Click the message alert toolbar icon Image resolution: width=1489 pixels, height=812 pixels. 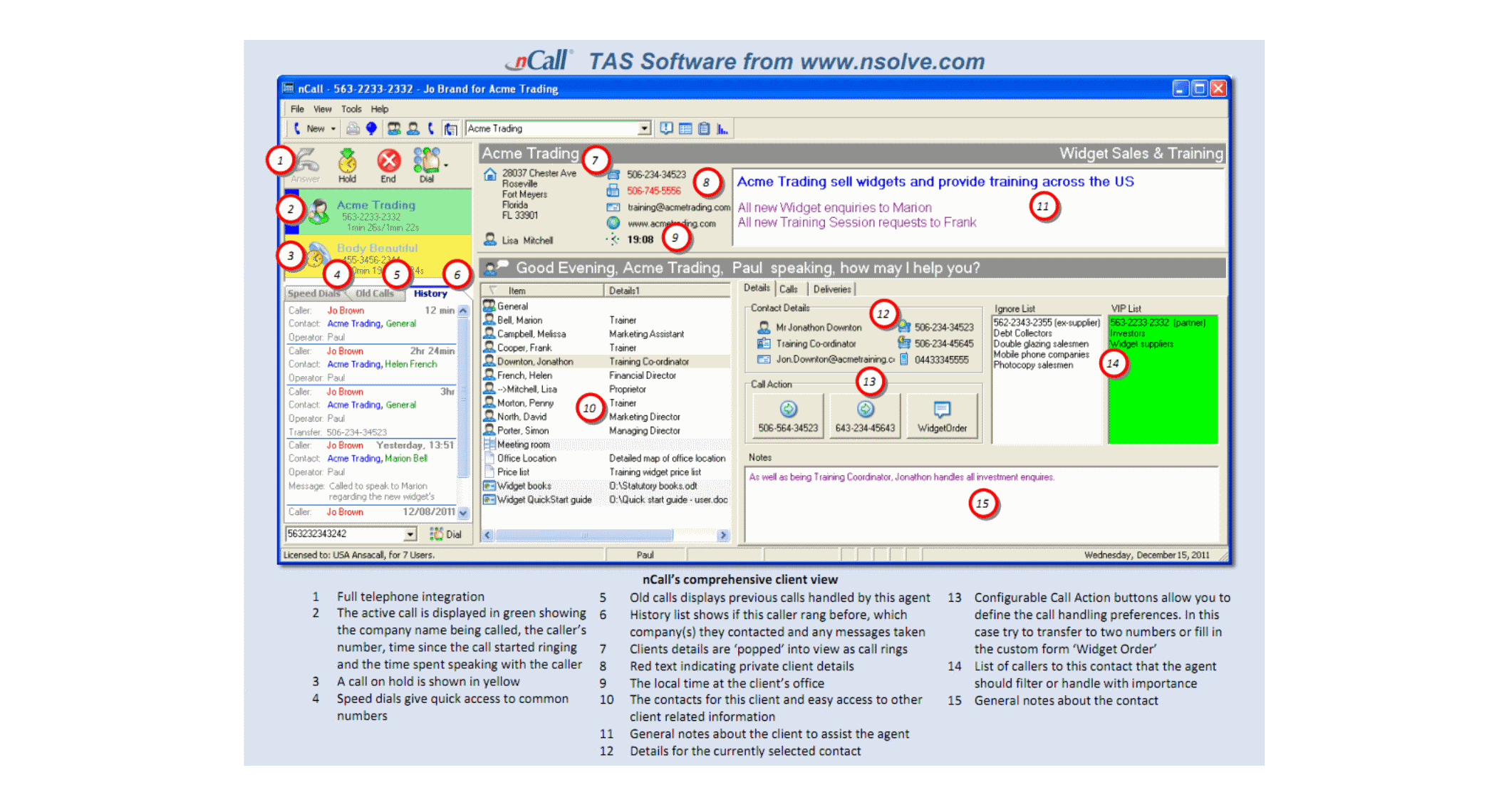tap(666, 129)
